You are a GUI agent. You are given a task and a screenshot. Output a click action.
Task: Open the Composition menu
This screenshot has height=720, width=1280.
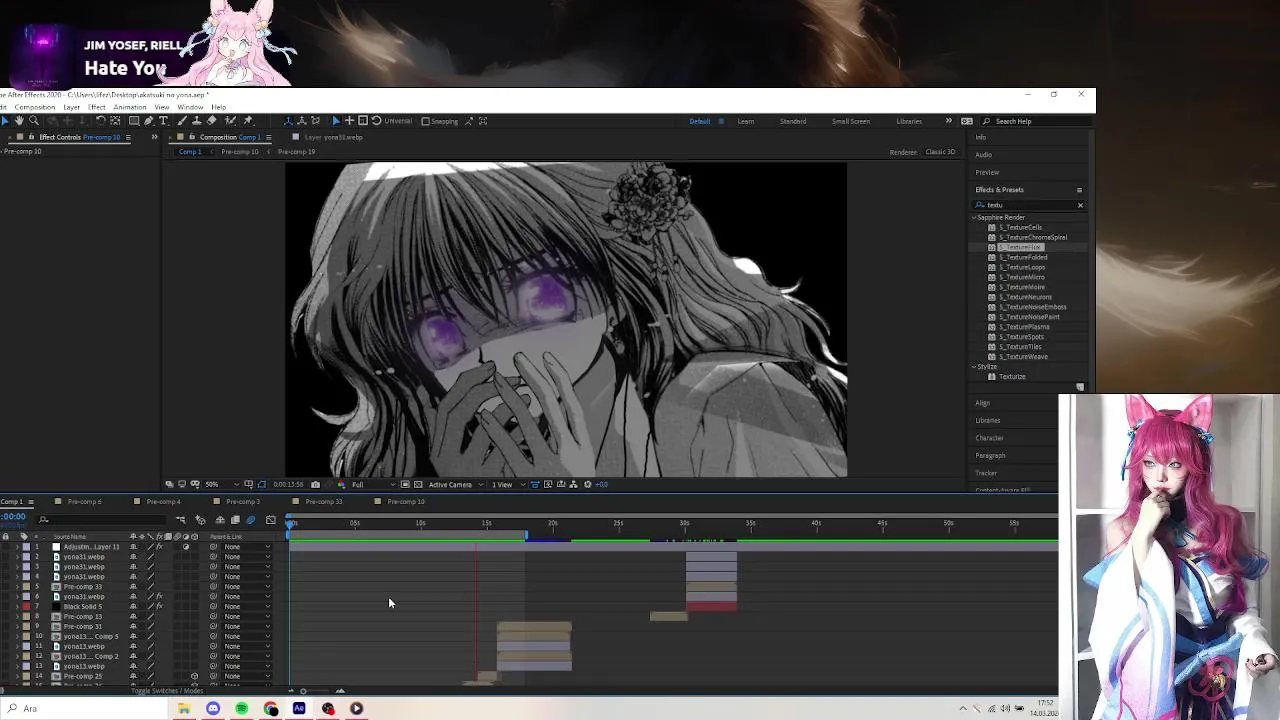[x=35, y=107]
